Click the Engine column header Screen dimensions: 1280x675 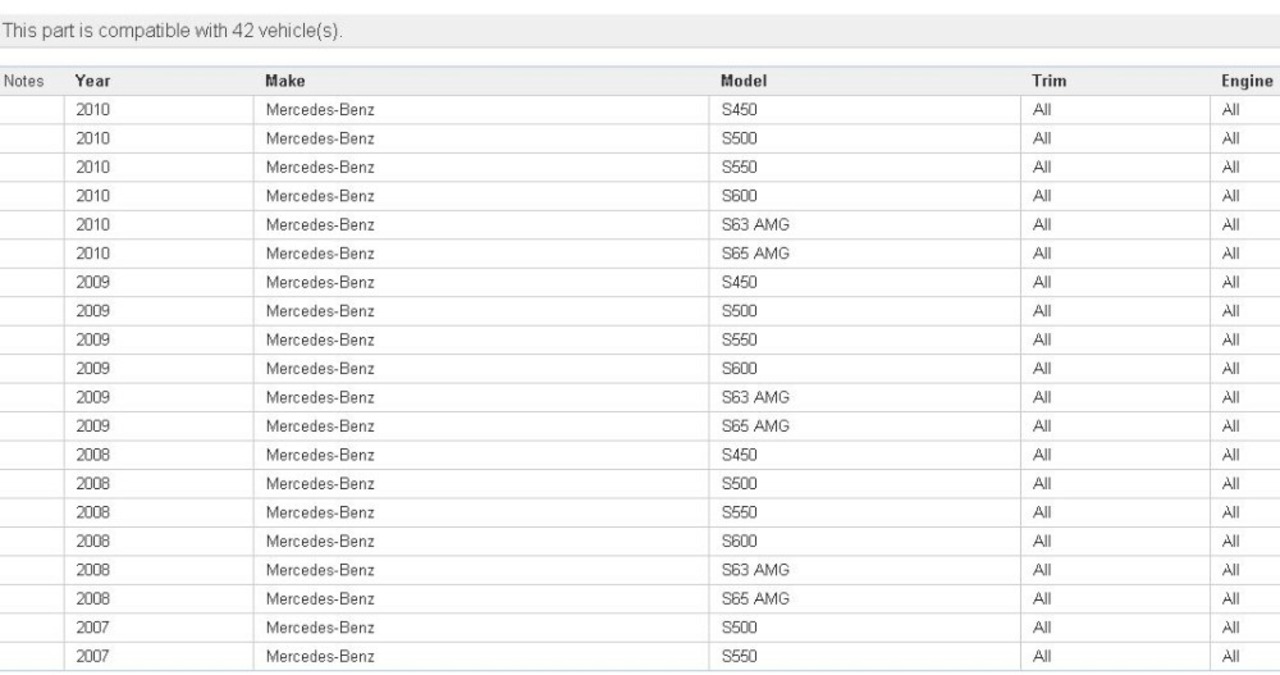pyautogui.click(x=1246, y=81)
